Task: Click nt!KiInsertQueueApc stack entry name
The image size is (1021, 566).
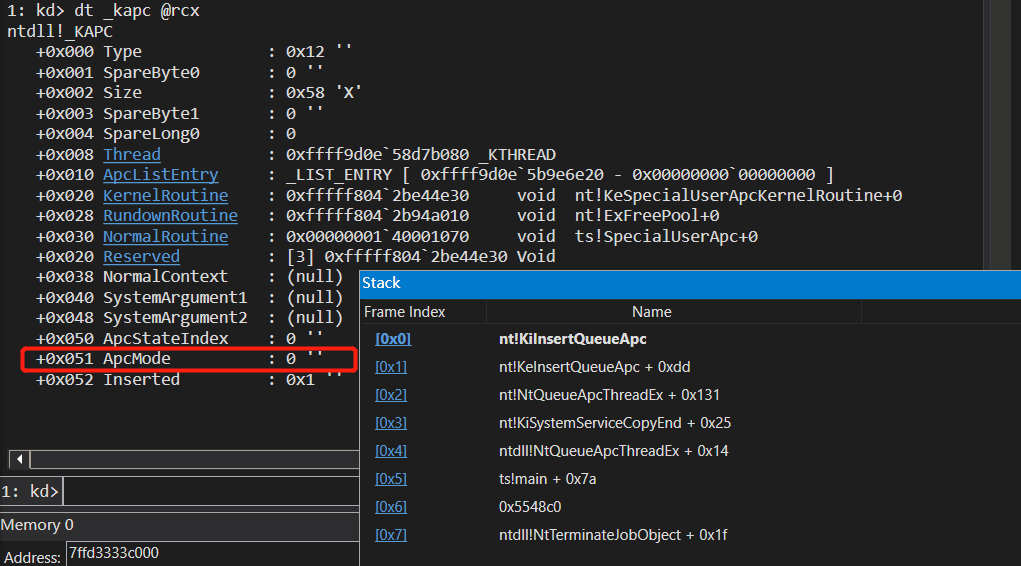Action: (x=572, y=339)
